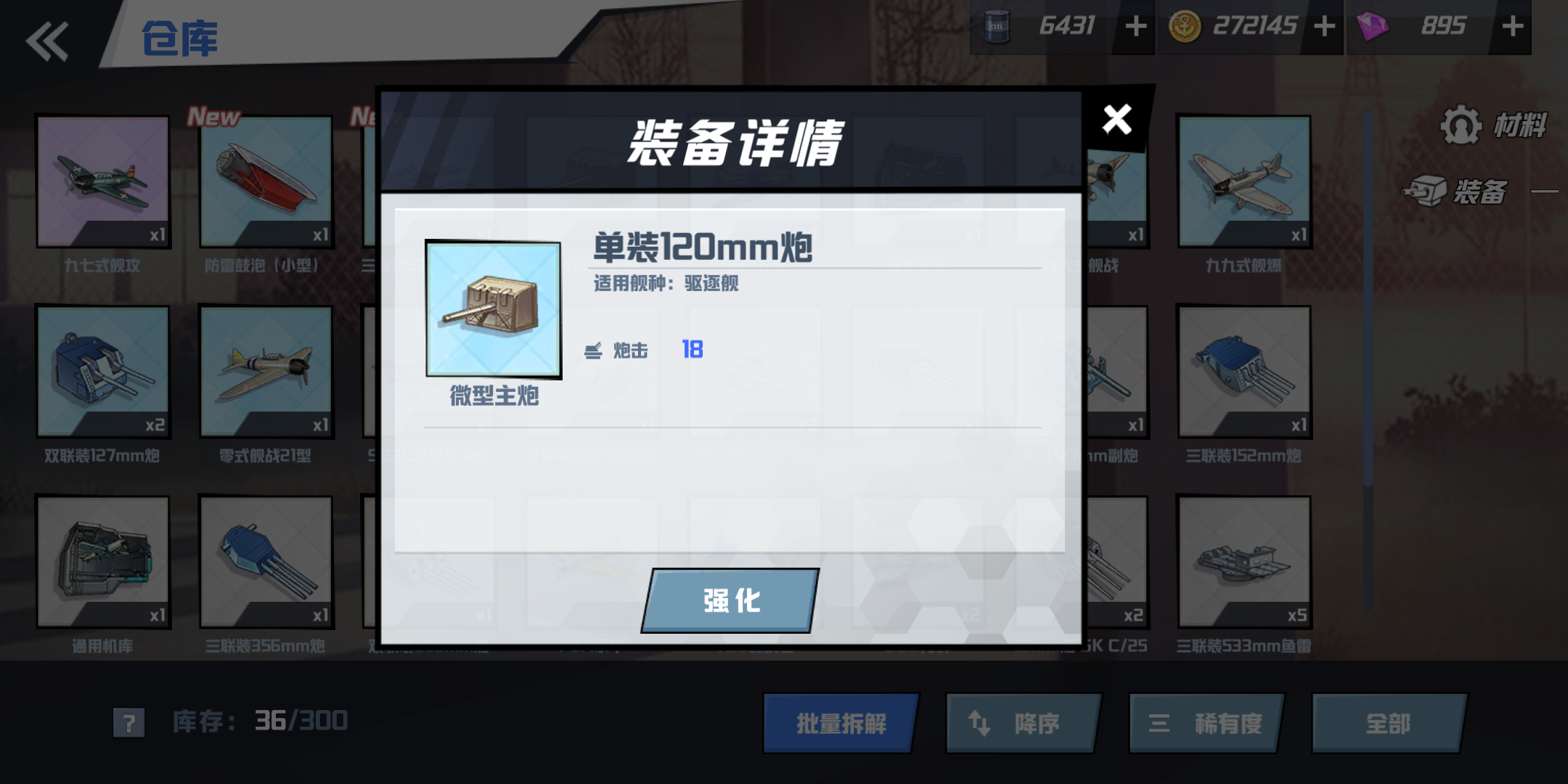Click the 强化 enhance button
The image size is (1568, 784).
[731, 600]
